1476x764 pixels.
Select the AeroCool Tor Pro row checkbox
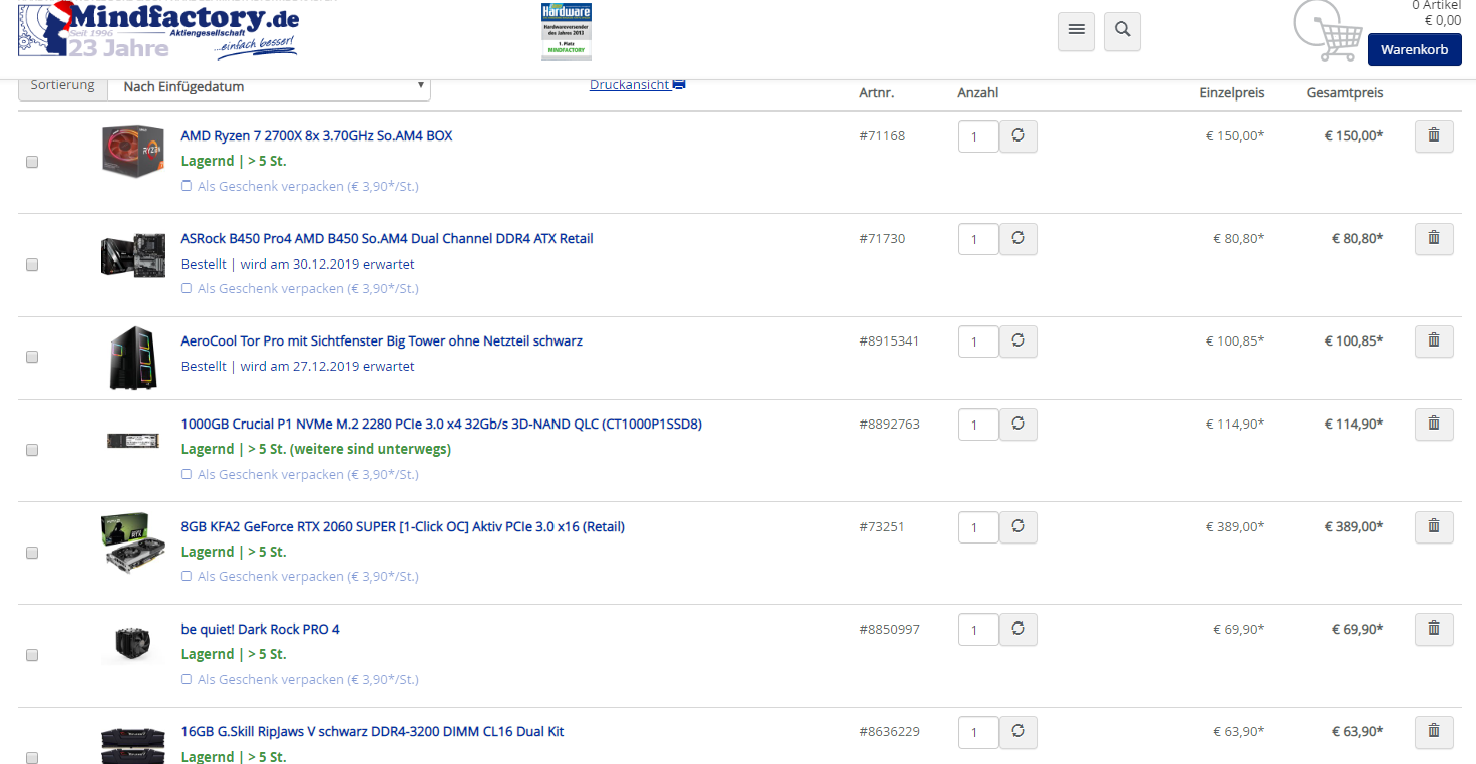[x=32, y=357]
